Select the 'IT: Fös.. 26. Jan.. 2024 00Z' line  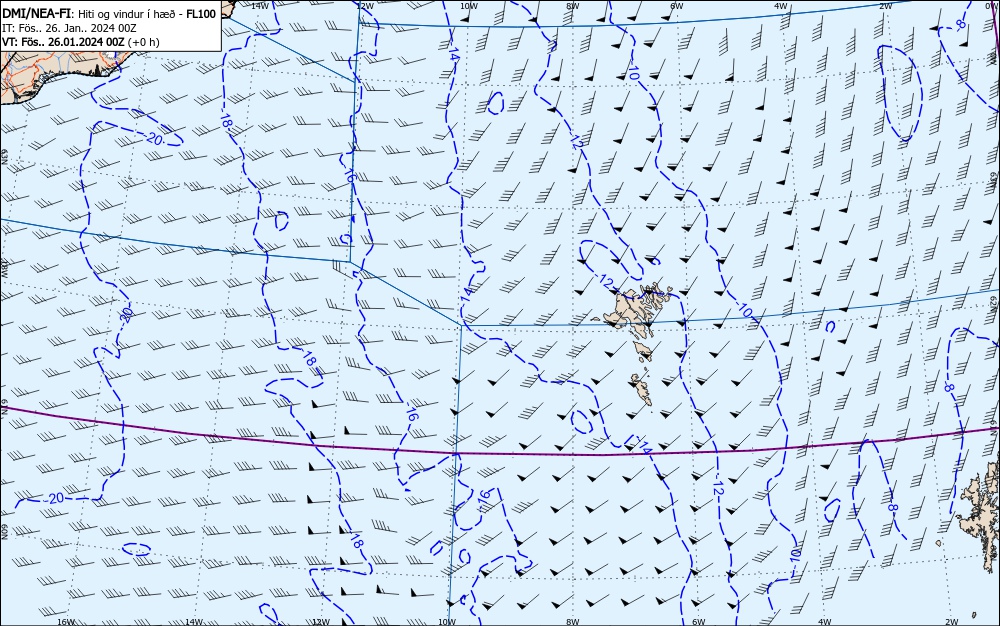pyautogui.click(x=69, y=28)
